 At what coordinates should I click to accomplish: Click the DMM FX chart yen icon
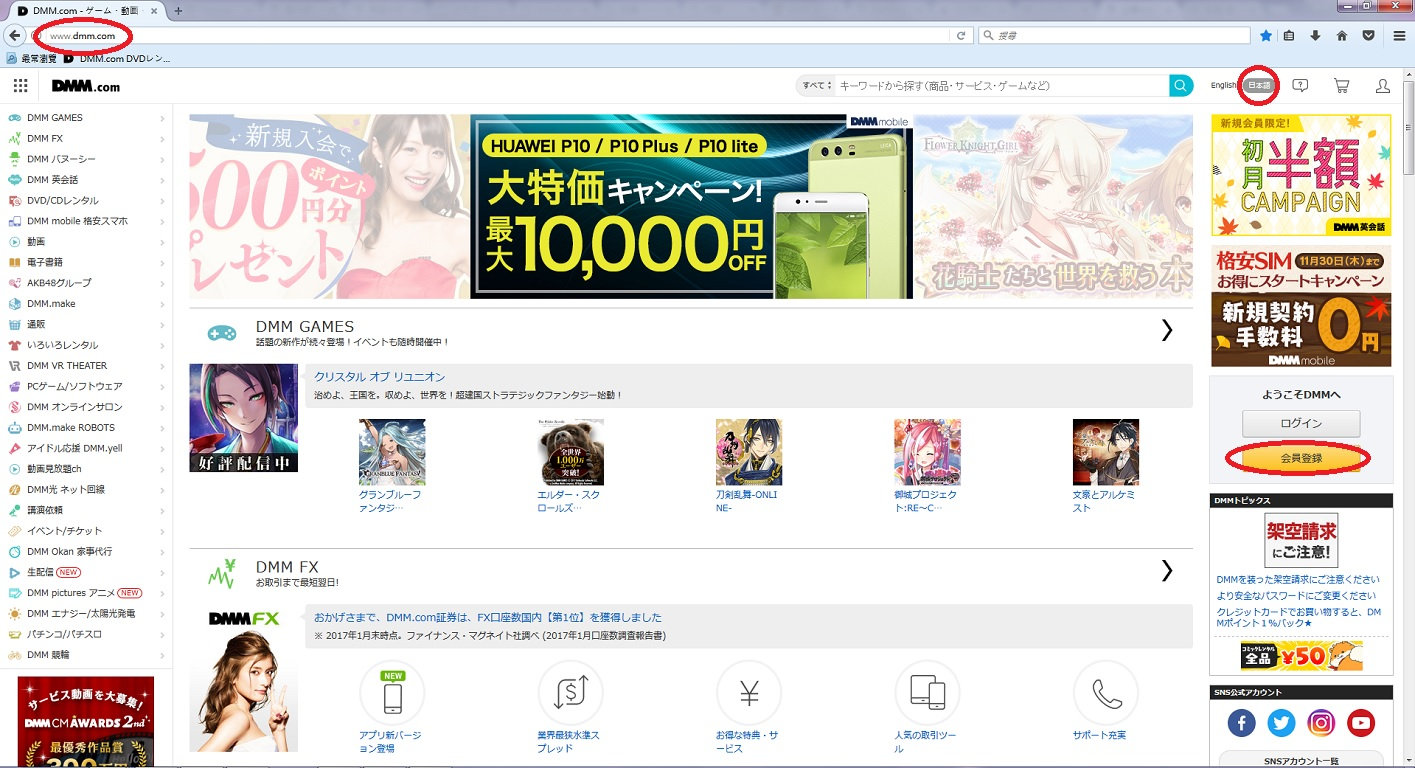click(x=221, y=573)
